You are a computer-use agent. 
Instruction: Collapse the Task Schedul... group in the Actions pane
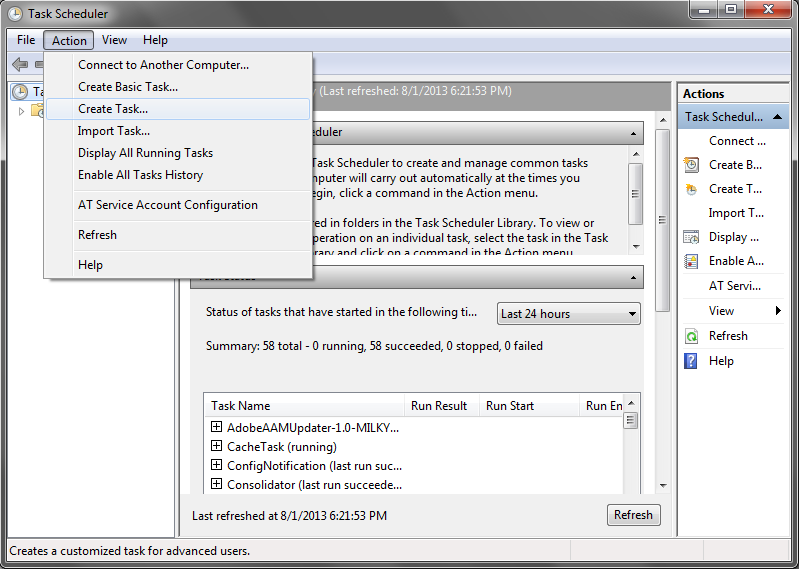coord(777,117)
